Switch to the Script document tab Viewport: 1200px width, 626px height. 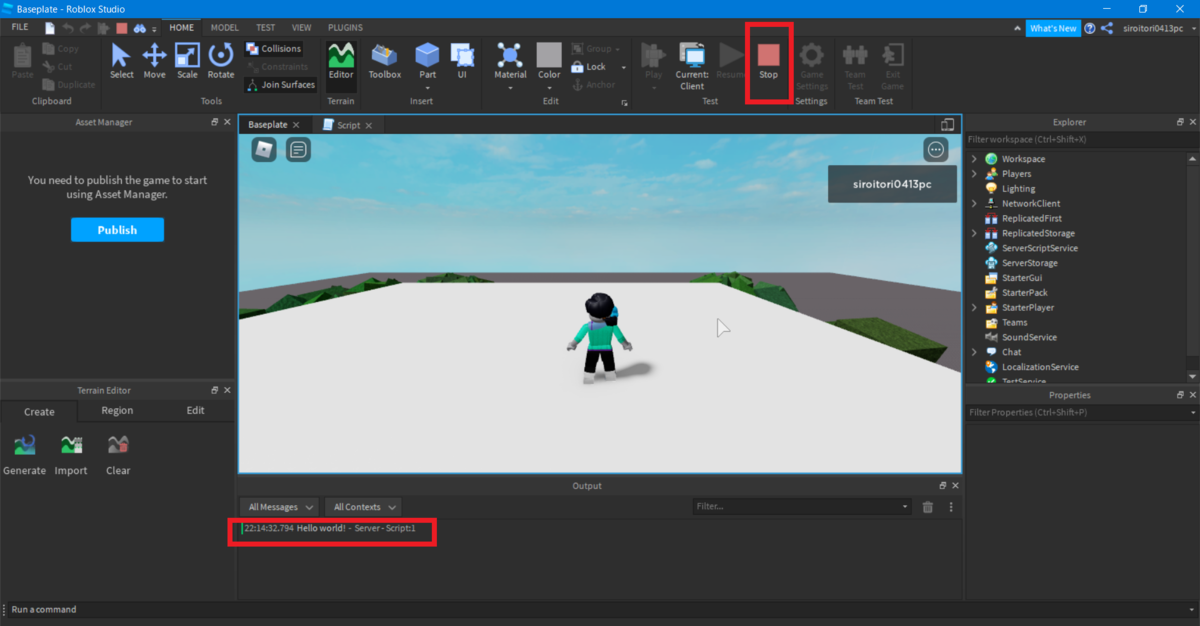tap(348, 125)
